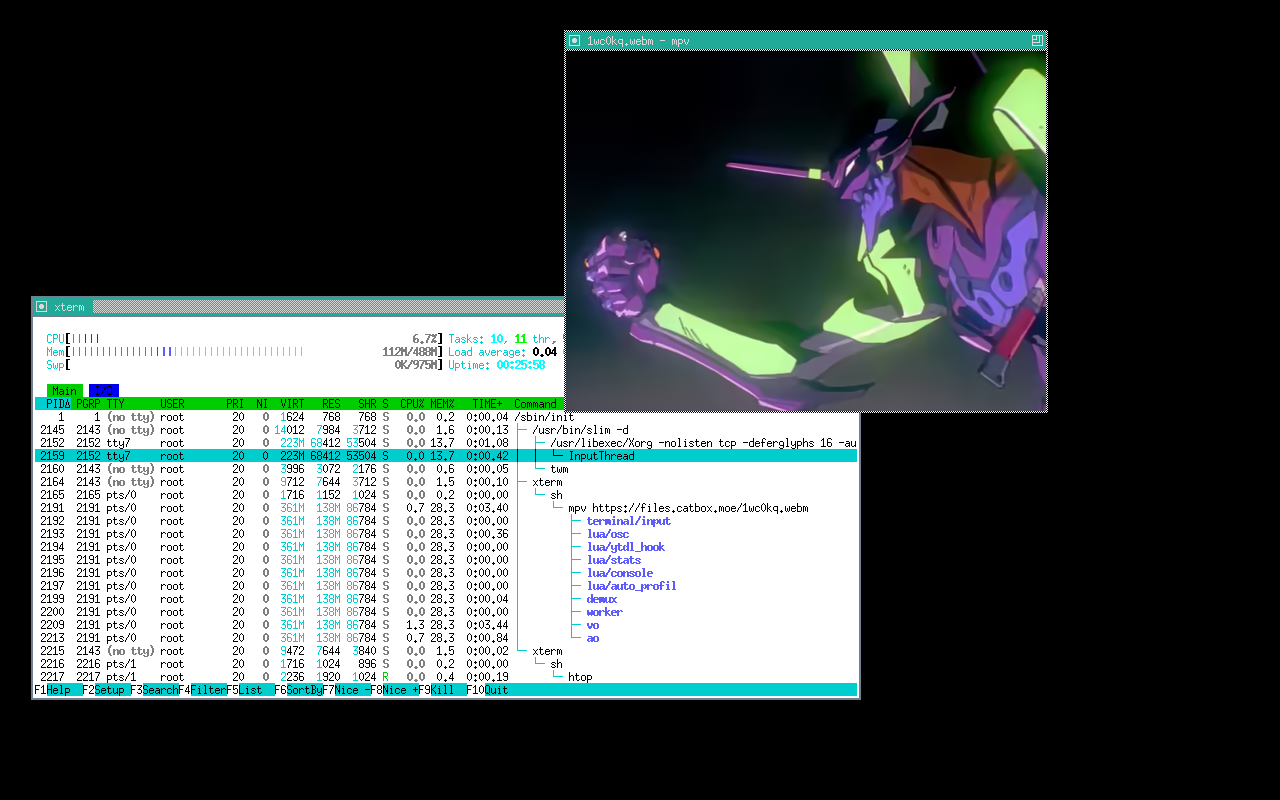The image size is (1280, 800).
Task: Sort by the TIME+ column header
Action: (488, 404)
